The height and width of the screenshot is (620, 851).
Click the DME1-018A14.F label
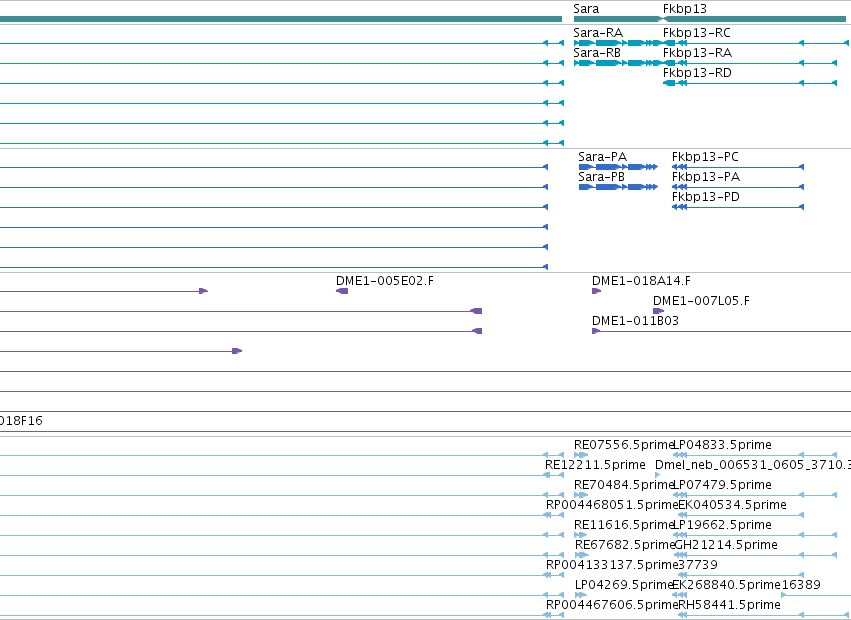(642, 281)
